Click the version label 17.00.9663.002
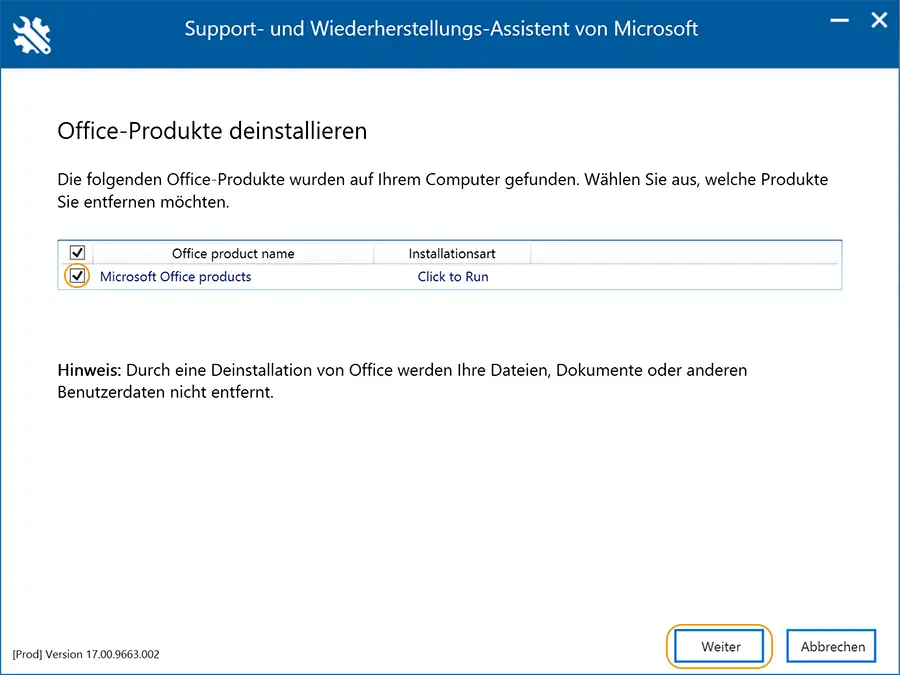900x675 pixels. [86, 654]
